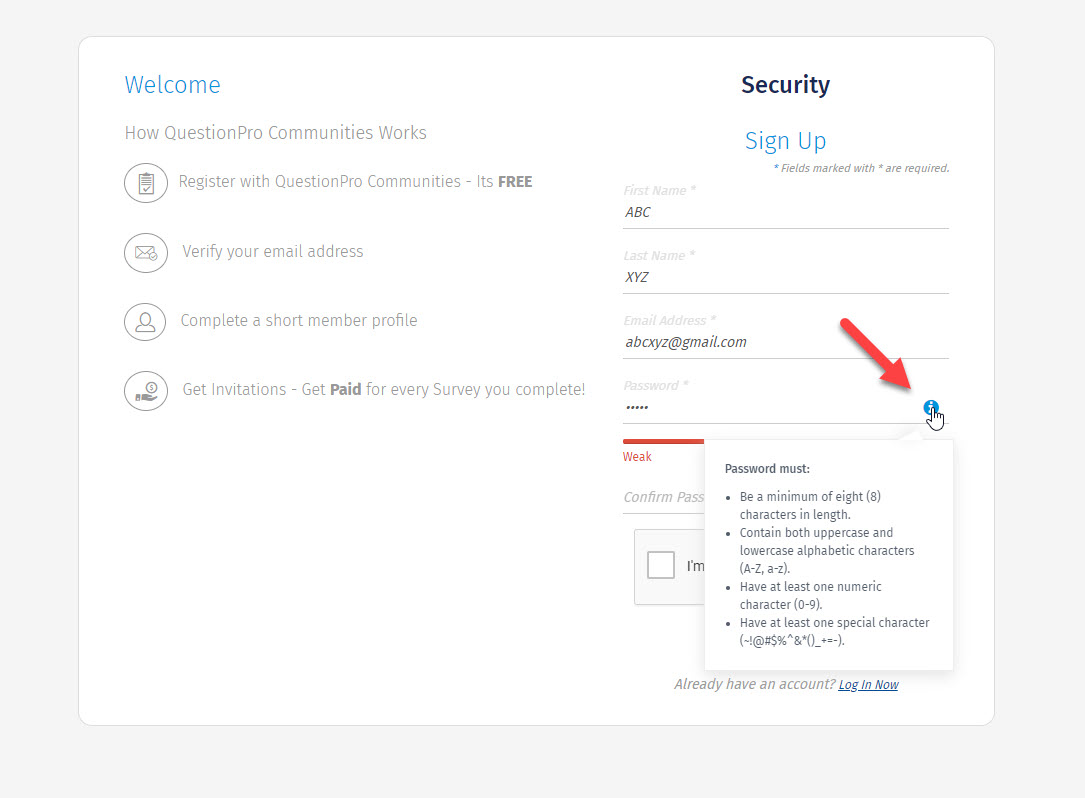Open the Log In Now link
The width and height of the screenshot is (1085, 798).
click(x=868, y=685)
